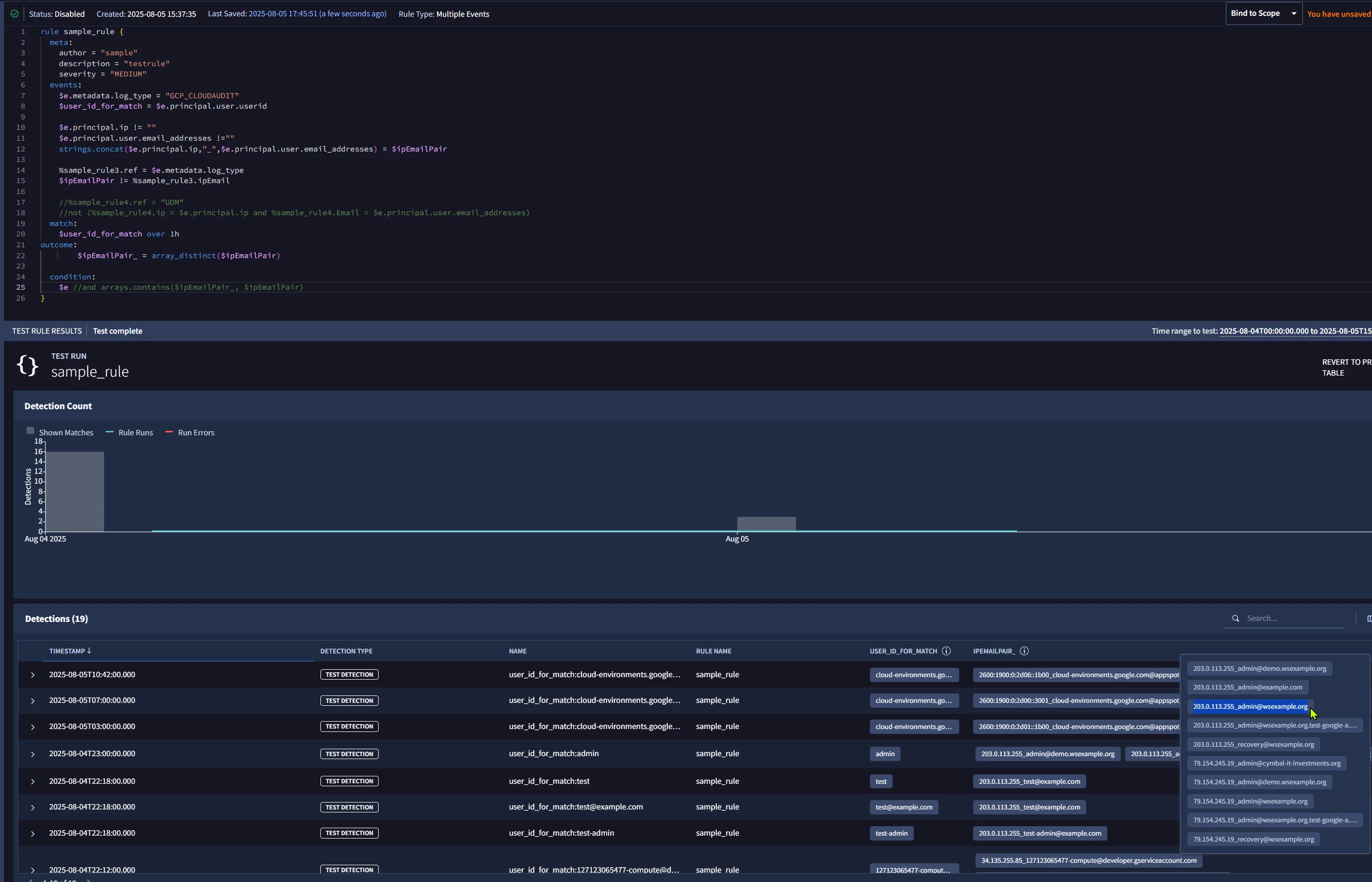Click the green rule status check icon
Image resolution: width=1372 pixels, height=882 pixels.
click(14, 14)
